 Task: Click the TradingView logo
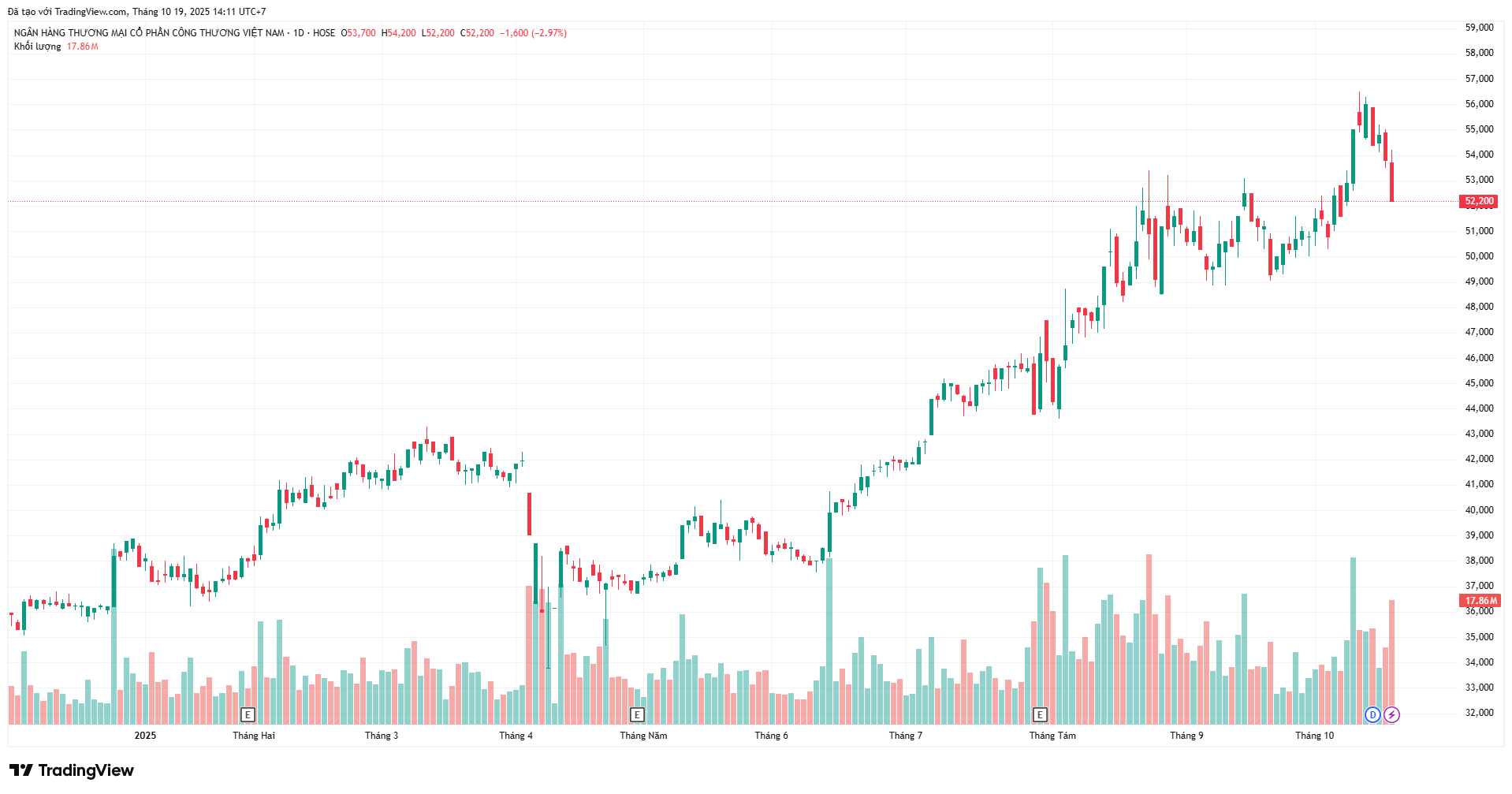pyautogui.click(x=72, y=770)
